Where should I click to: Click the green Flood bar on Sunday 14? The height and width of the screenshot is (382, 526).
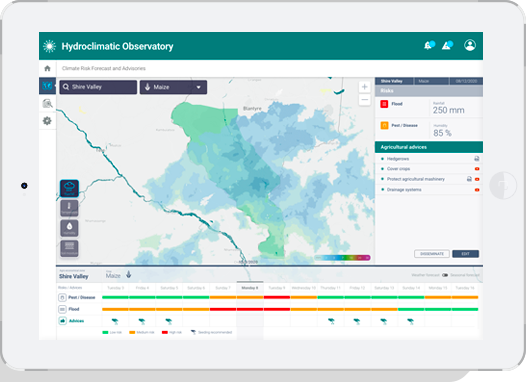[411, 309]
